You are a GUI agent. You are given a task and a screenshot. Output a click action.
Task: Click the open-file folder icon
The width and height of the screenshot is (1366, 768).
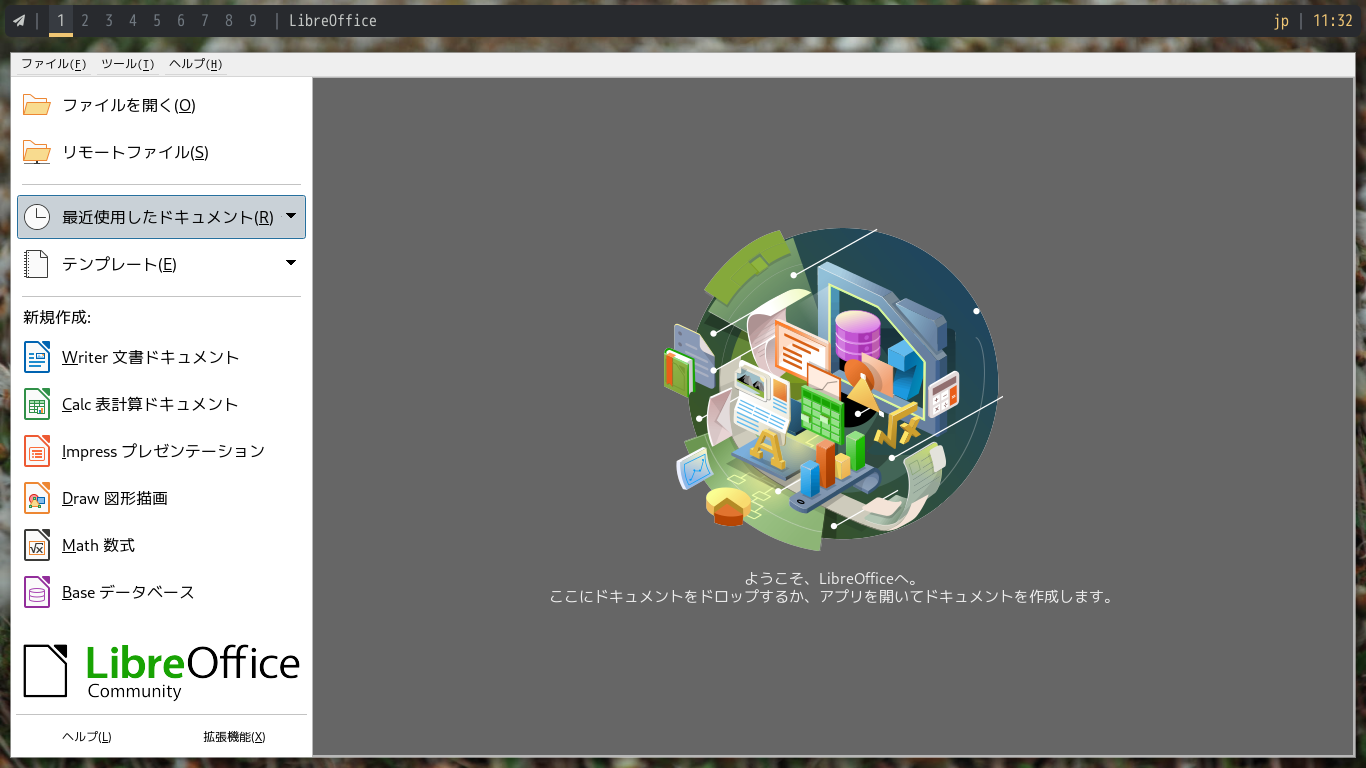[x=37, y=105]
